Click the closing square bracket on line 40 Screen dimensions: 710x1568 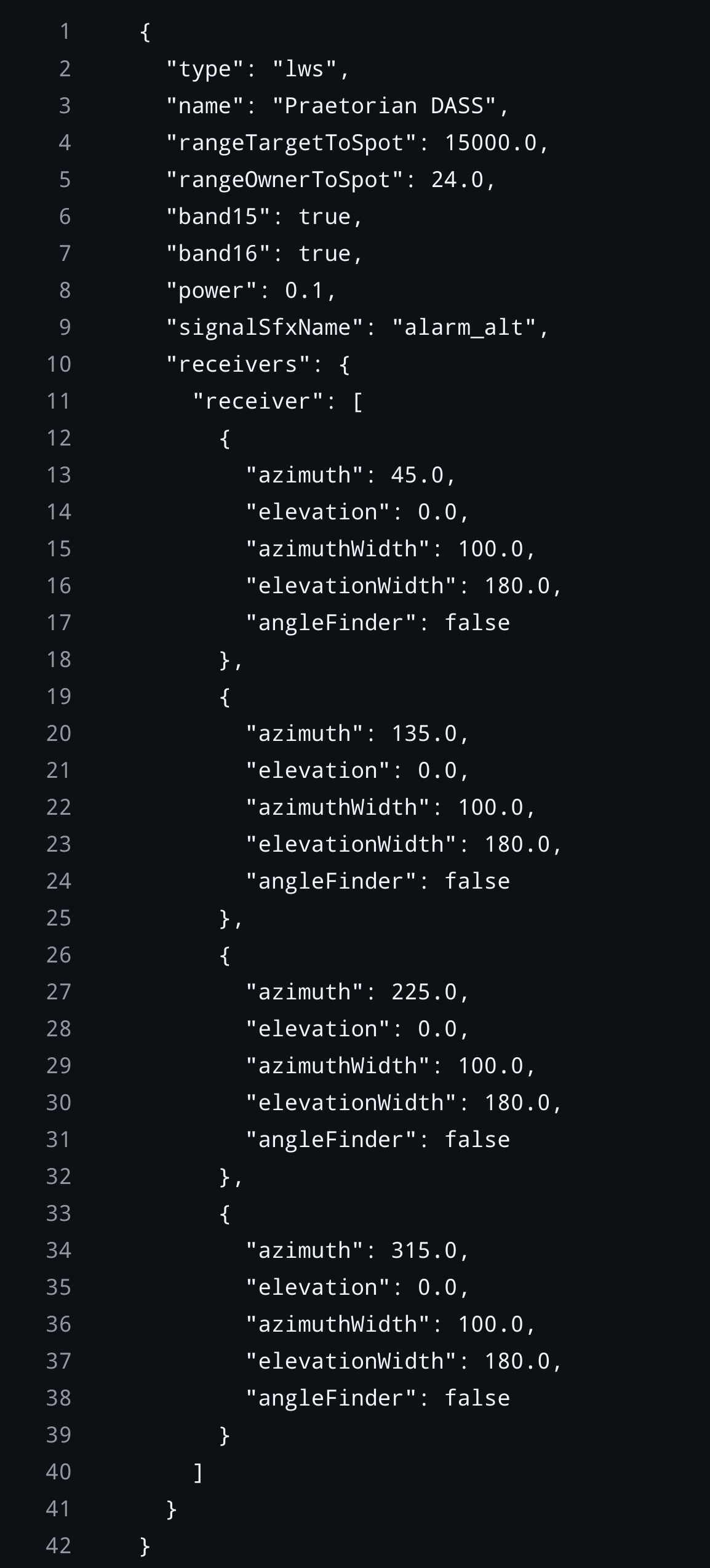pyautogui.click(x=198, y=1472)
